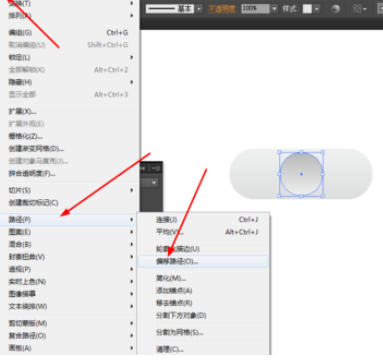The image size is (383, 364).
Task: Click the panel collapse arrows icon
Action: [x=143, y=168]
